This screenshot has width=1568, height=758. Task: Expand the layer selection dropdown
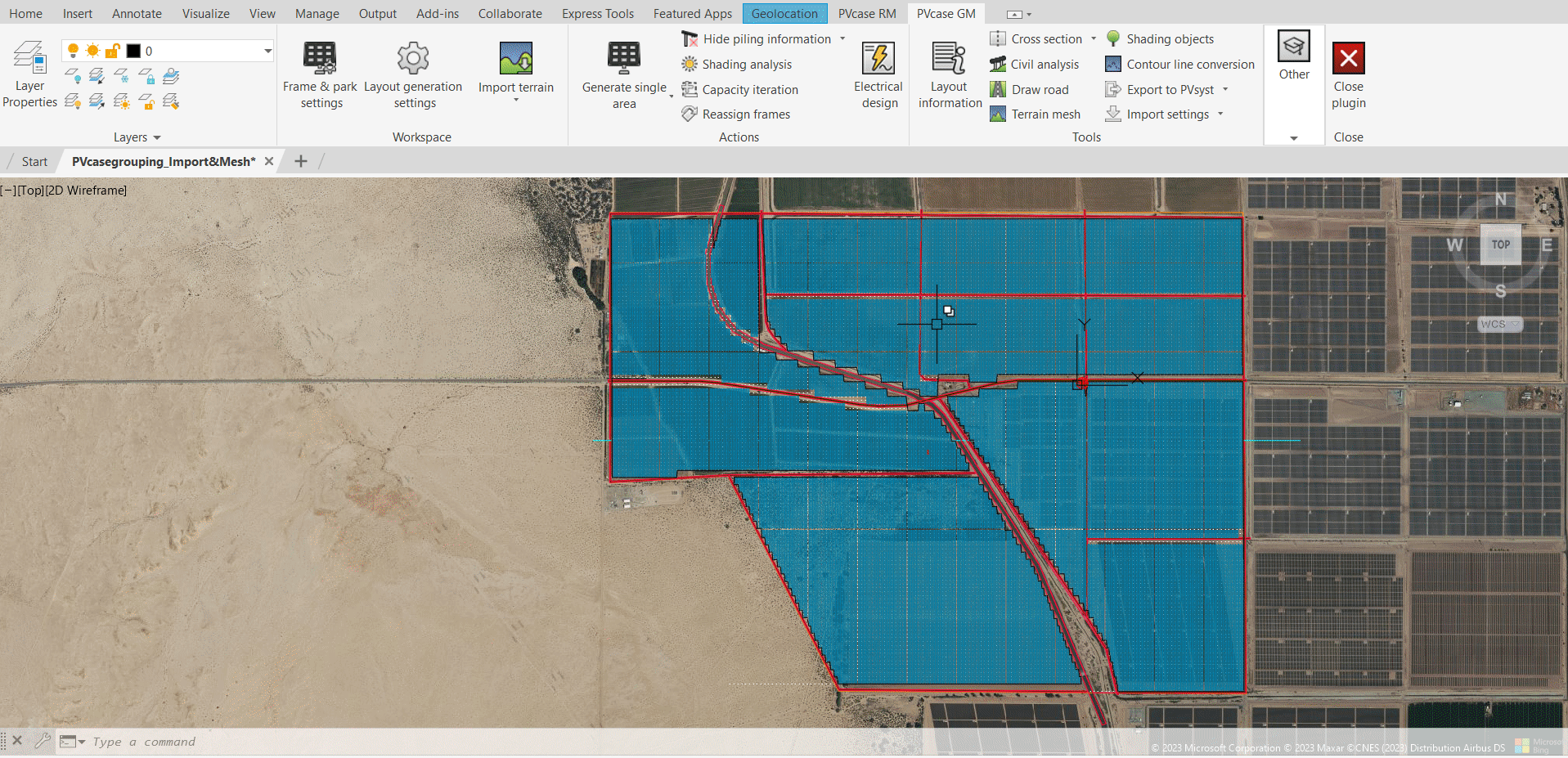click(267, 51)
